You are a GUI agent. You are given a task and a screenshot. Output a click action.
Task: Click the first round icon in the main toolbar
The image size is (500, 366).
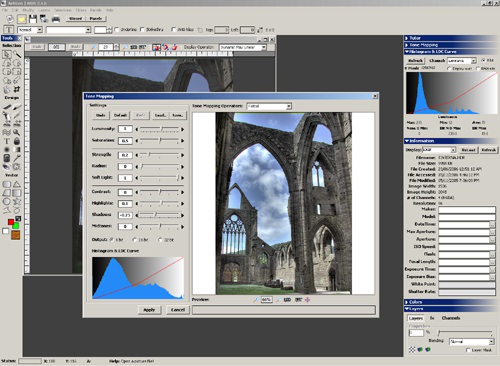(x=10, y=19)
